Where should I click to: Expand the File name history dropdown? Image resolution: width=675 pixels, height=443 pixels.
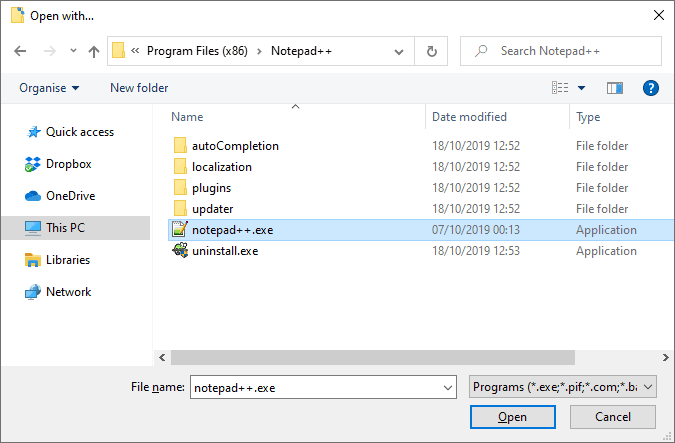pyautogui.click(x=446, y=385)
